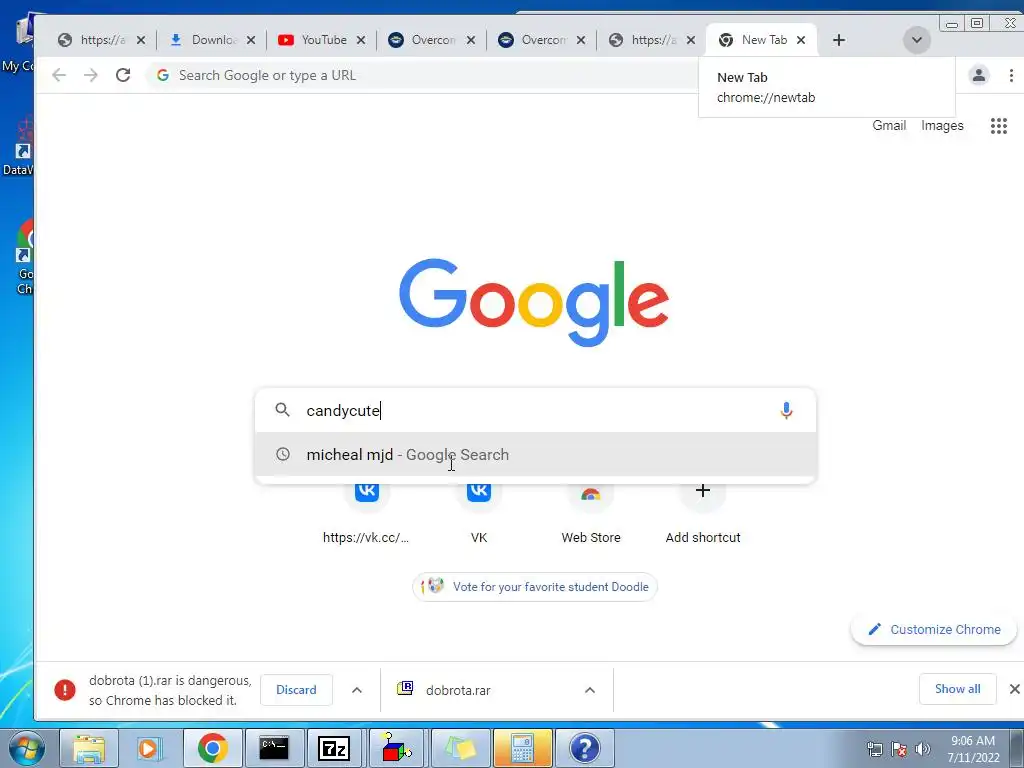
Task: Start voice search with microphone icon
Action: coord(786,410)
